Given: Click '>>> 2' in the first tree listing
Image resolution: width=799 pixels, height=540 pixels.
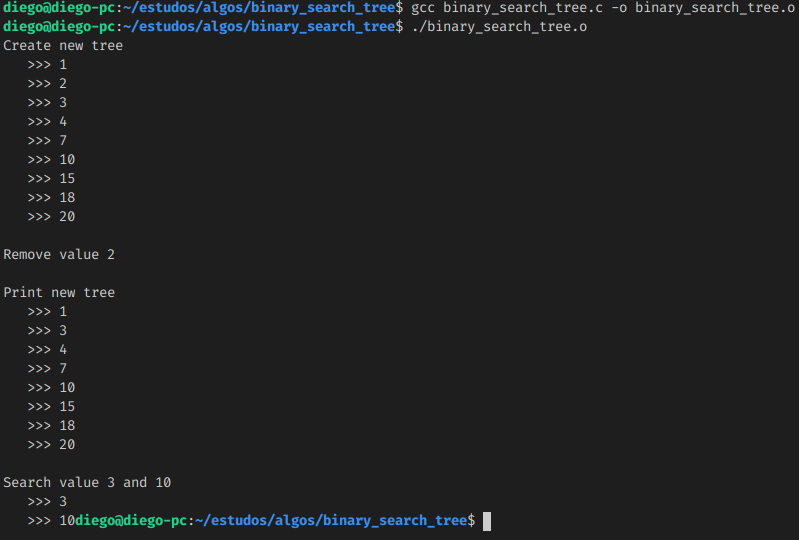Looking at the screenshot, I should [x=47, y=84].
